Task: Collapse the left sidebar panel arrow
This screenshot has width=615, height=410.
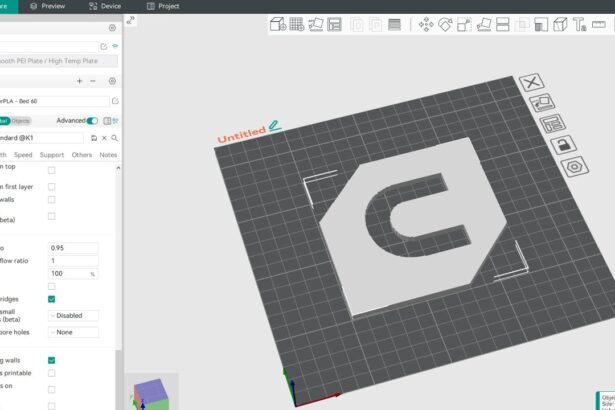Action: tap(130, 21)
